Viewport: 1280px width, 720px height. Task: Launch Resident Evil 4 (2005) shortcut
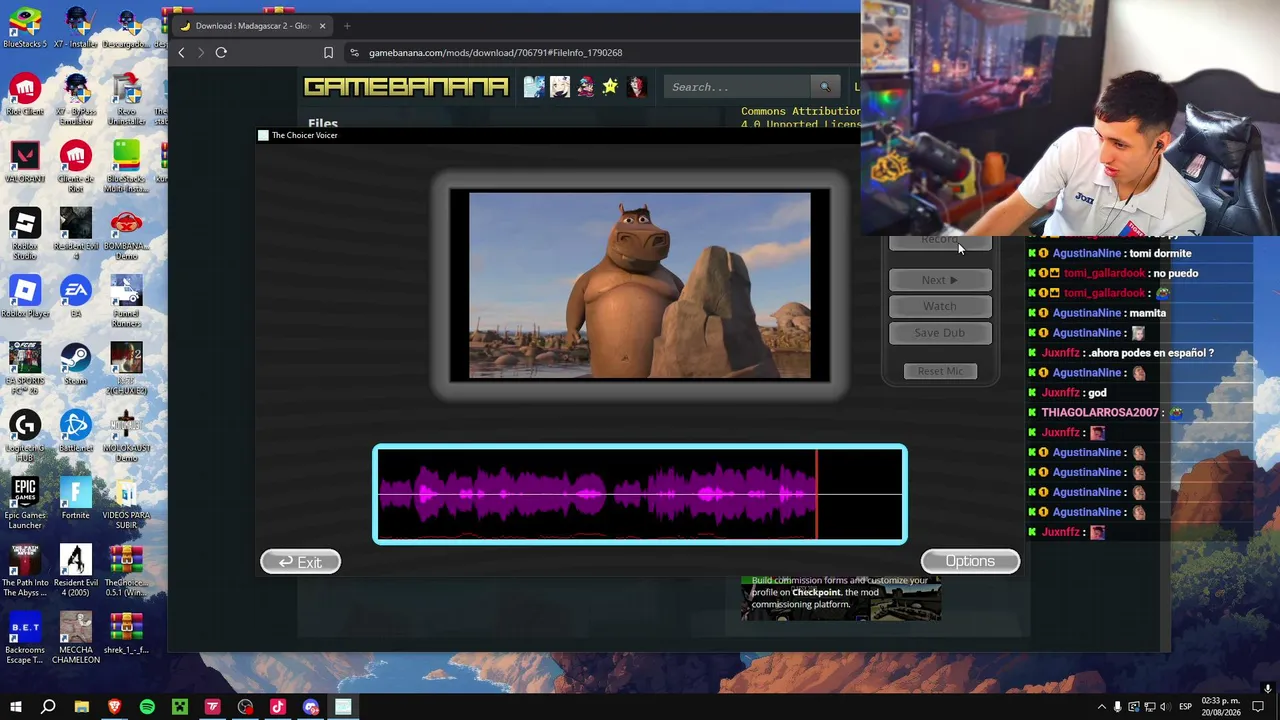75,570
